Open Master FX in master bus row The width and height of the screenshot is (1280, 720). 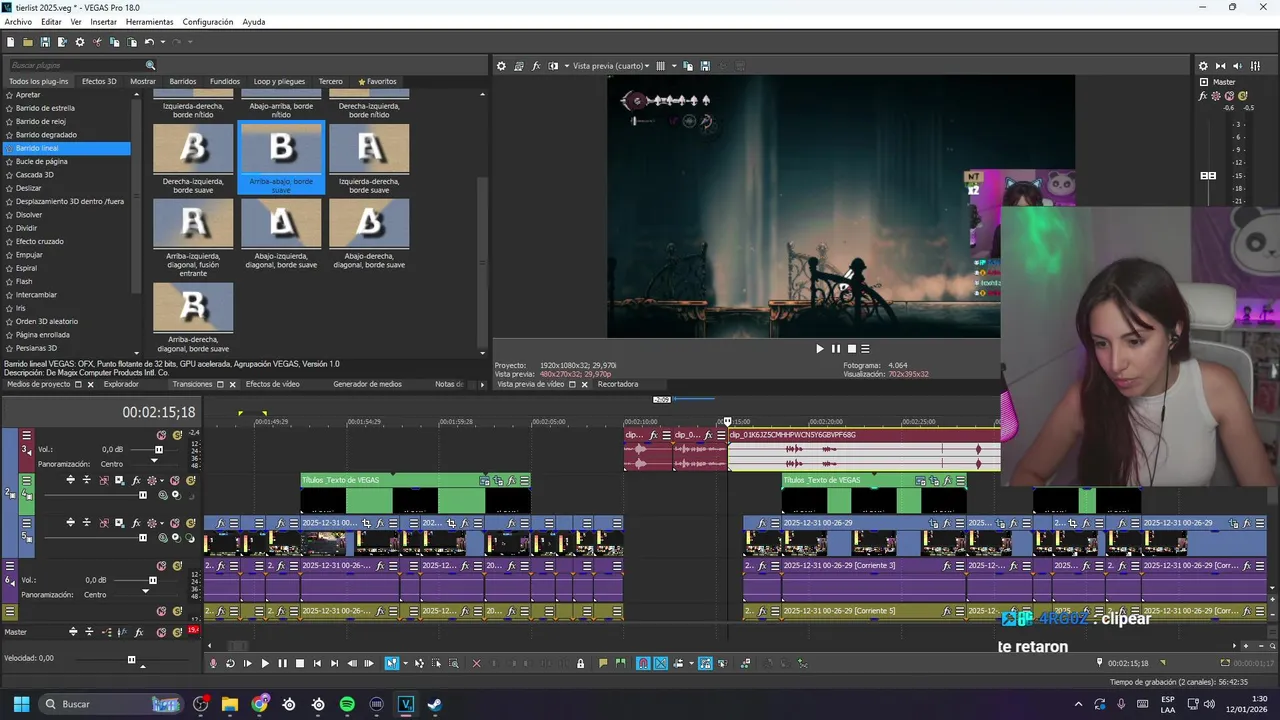click(x=137, y=632)
